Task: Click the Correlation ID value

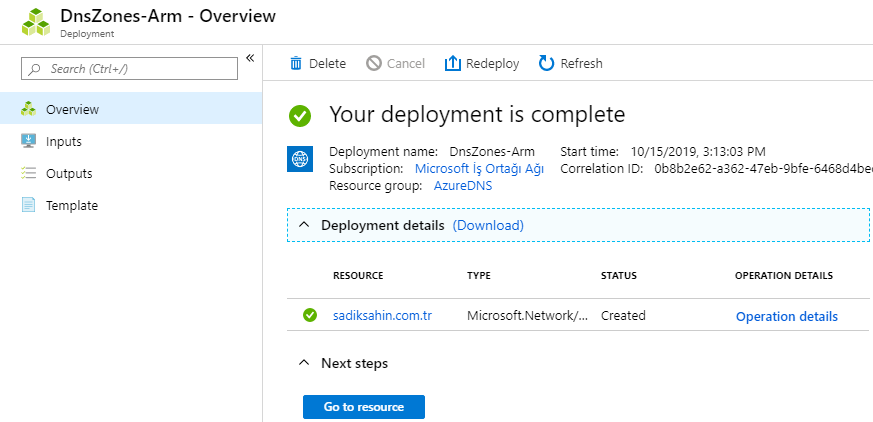Action: 764,169
